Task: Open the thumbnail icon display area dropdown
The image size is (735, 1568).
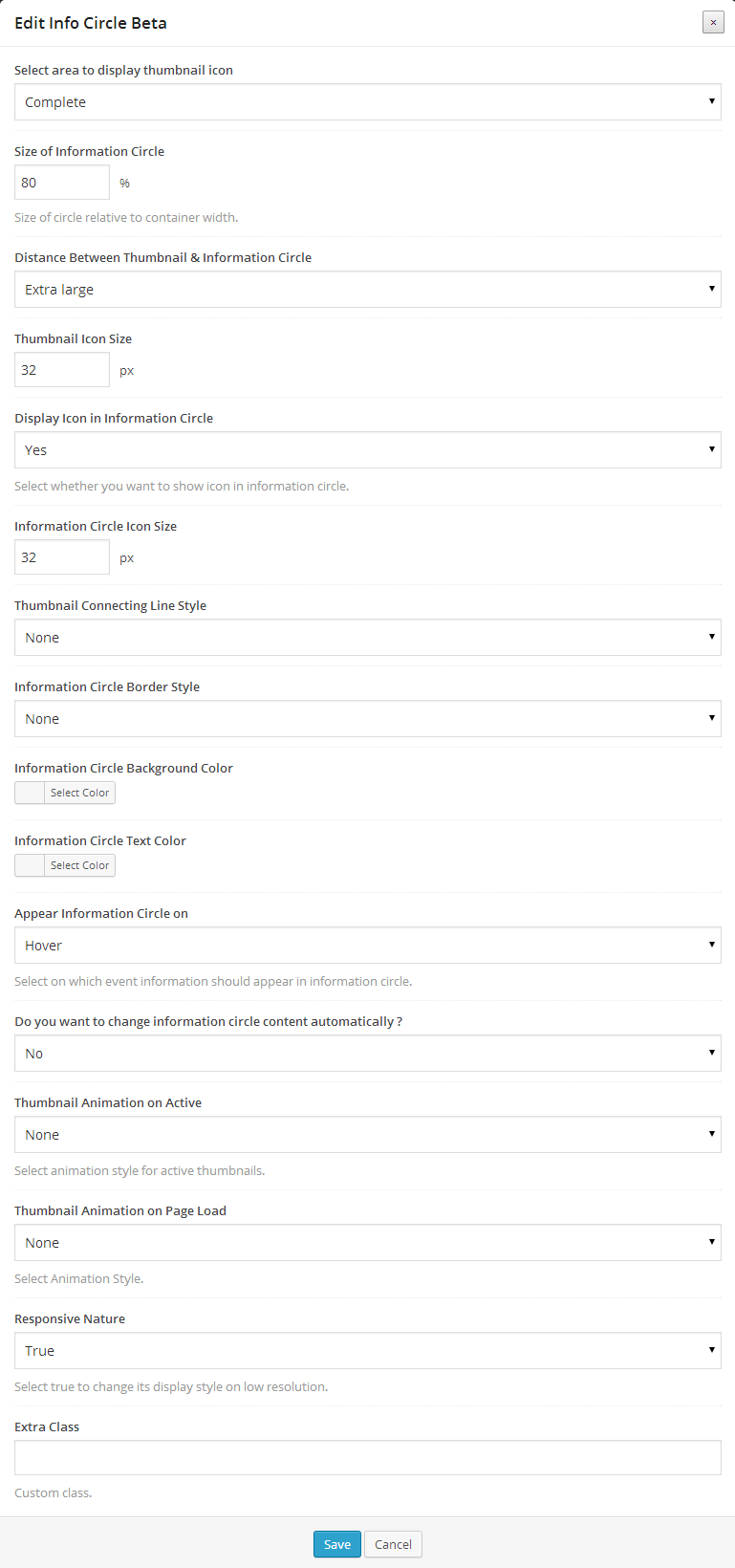Action: point(367,102)
